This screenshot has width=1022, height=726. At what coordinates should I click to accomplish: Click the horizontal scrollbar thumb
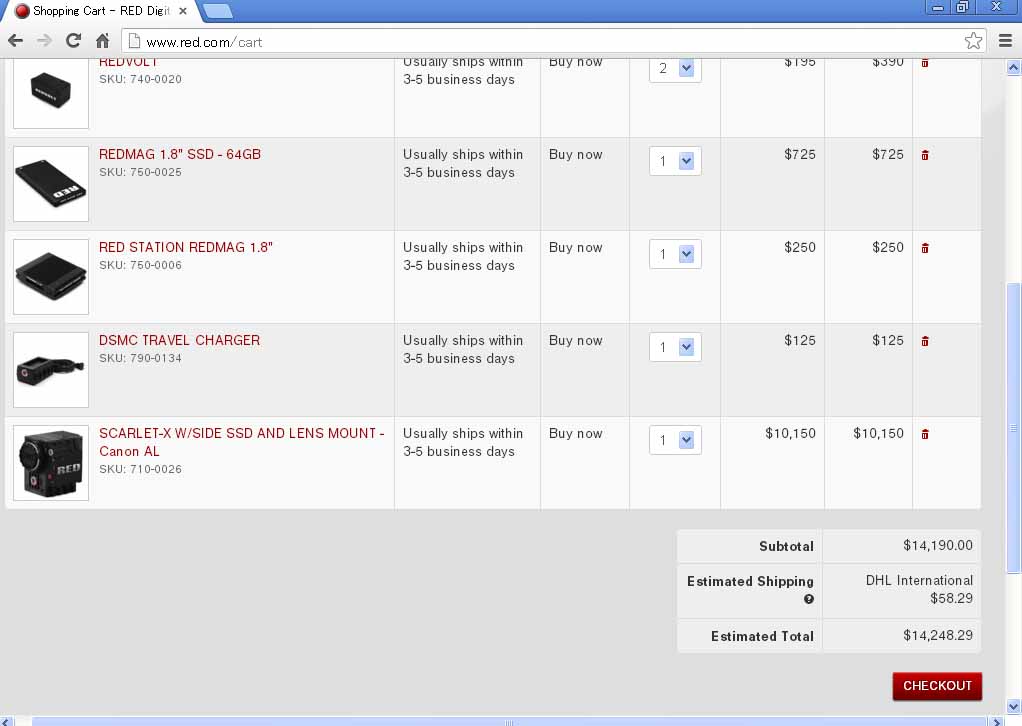[x=510, y=721]
